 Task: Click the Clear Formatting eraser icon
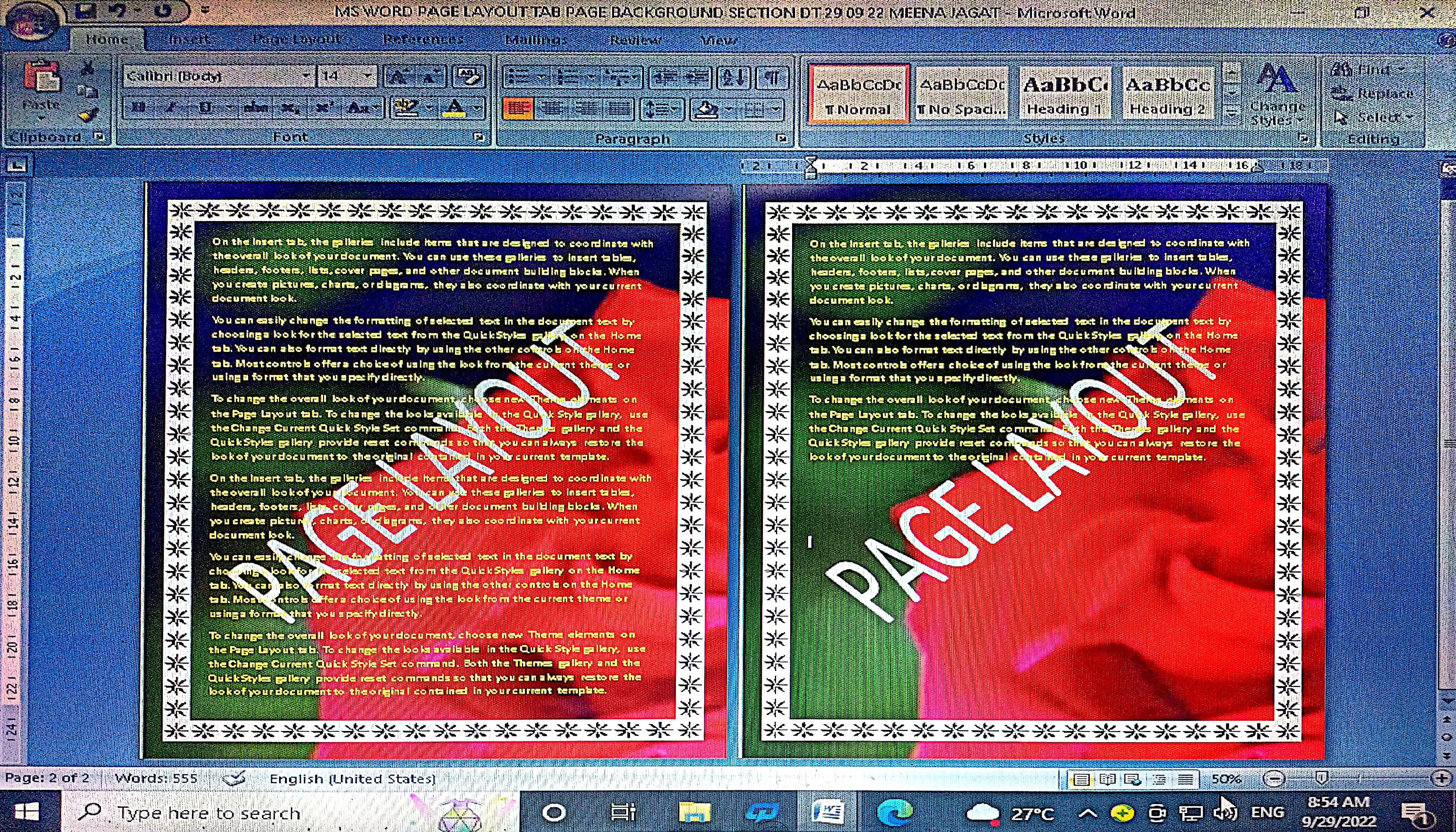pos(469,76)
